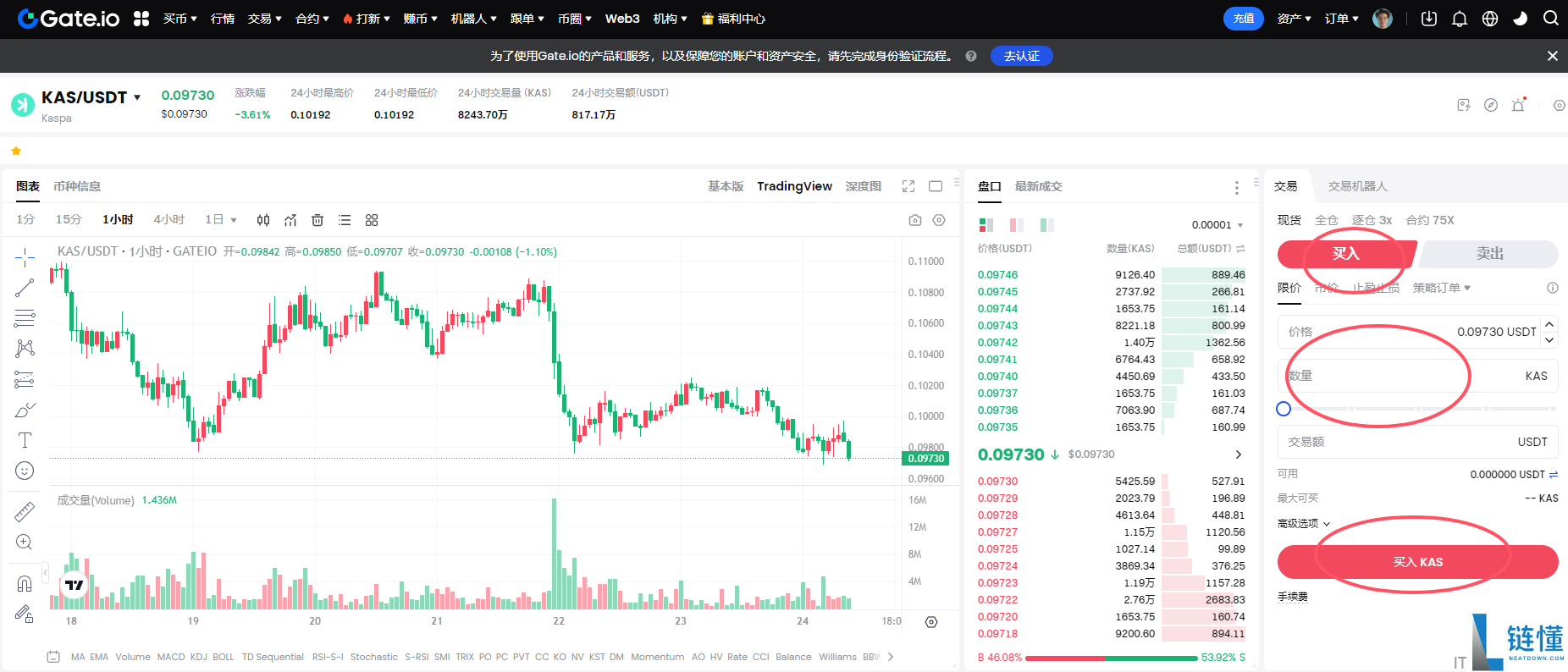Screen dimensions: 1568x672
Task: Expand the 资产 dropdown
Action: tap(1294, 19)
